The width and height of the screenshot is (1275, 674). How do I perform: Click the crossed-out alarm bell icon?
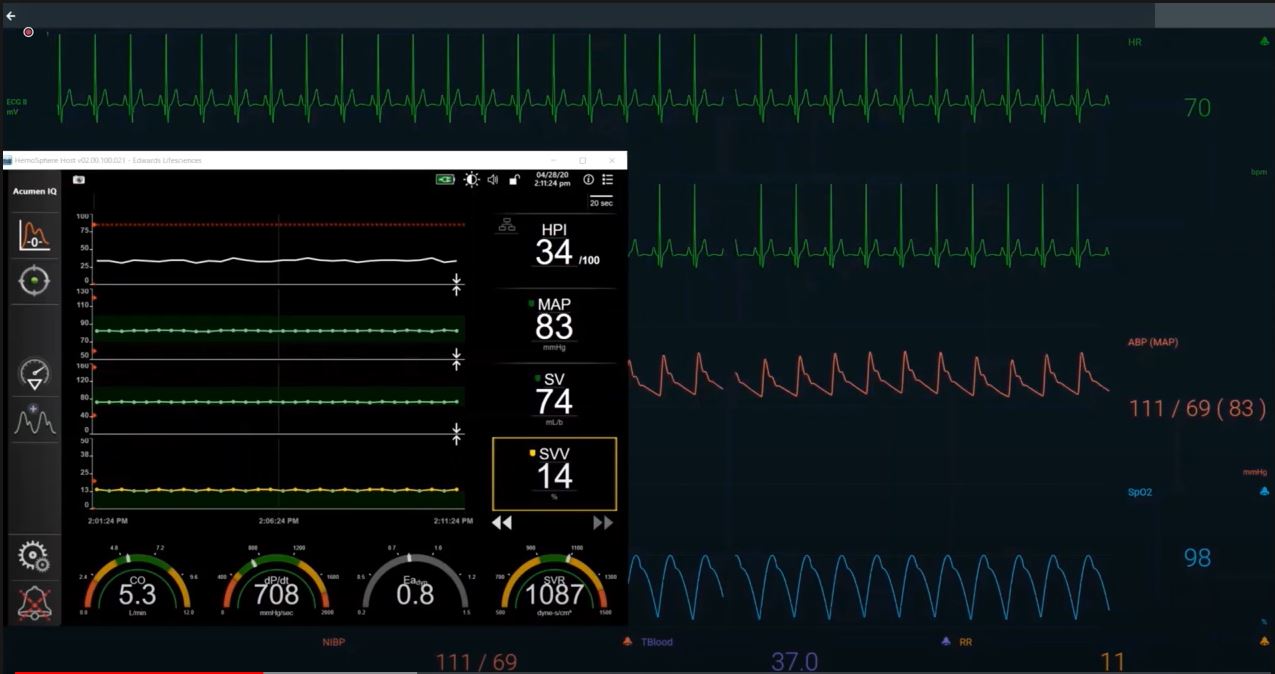[x=35, y=603]
